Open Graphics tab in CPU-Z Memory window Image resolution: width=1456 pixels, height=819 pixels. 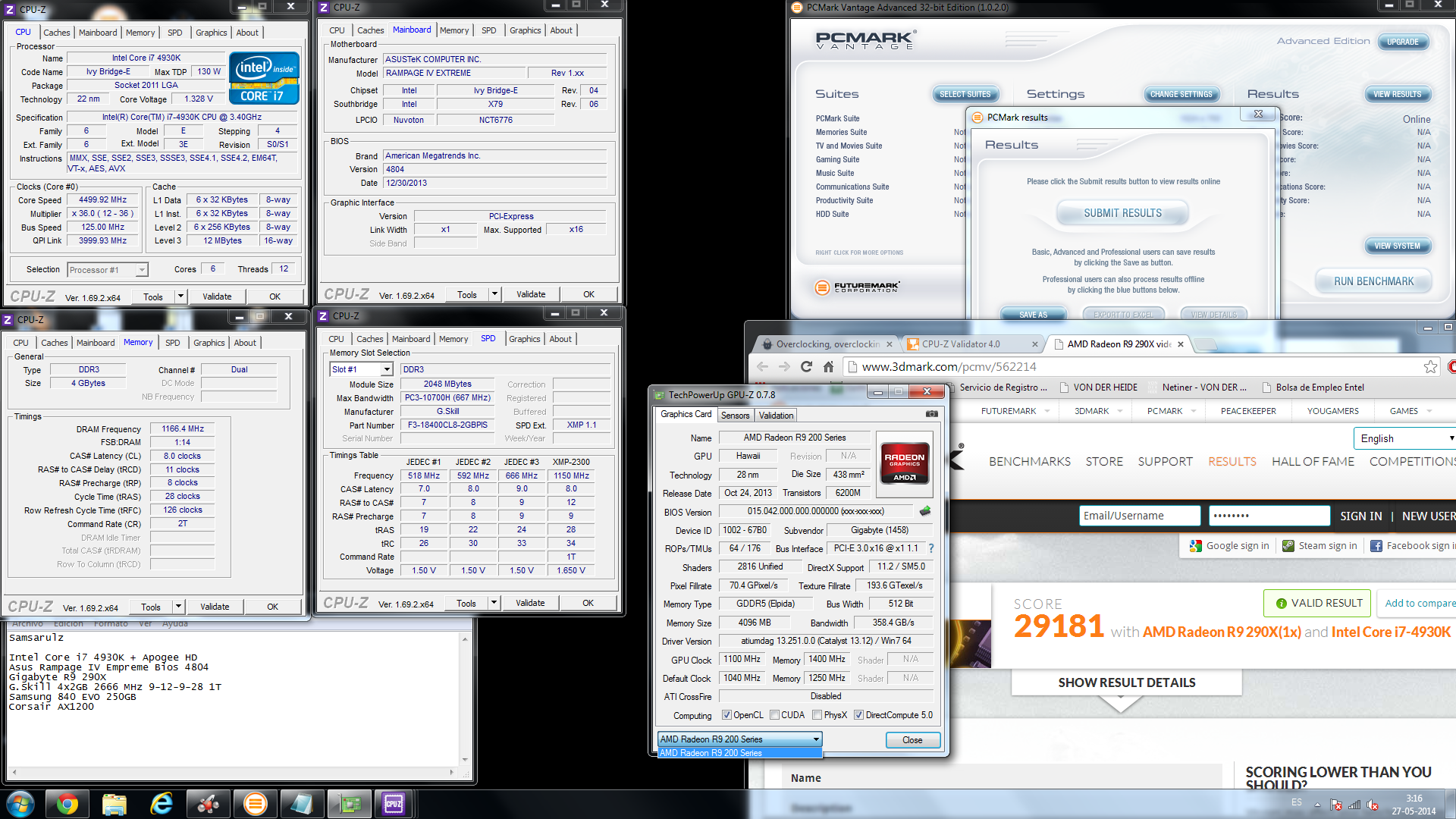tap(209, 343)
